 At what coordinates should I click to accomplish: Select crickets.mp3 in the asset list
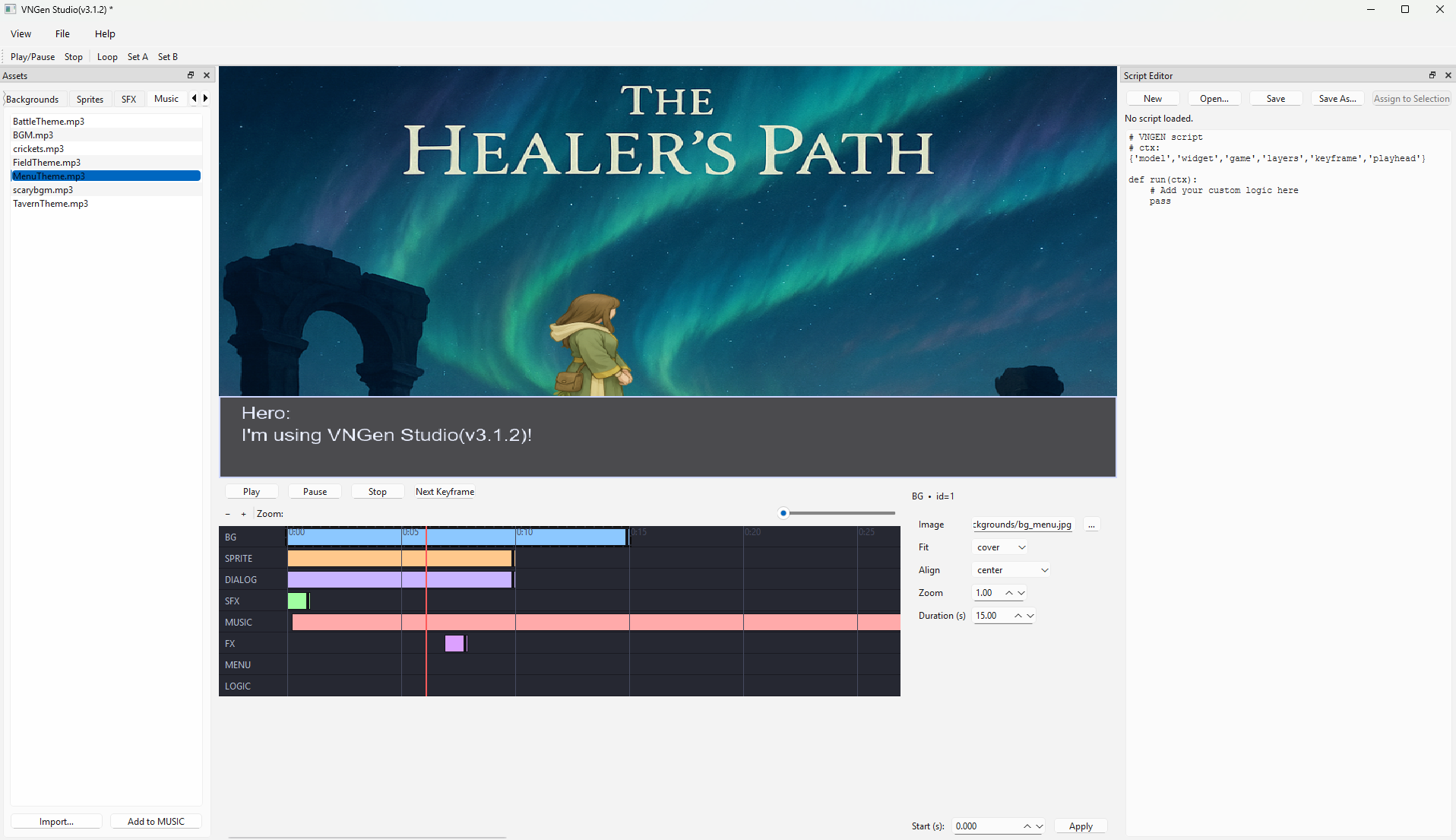coord(106,149)
